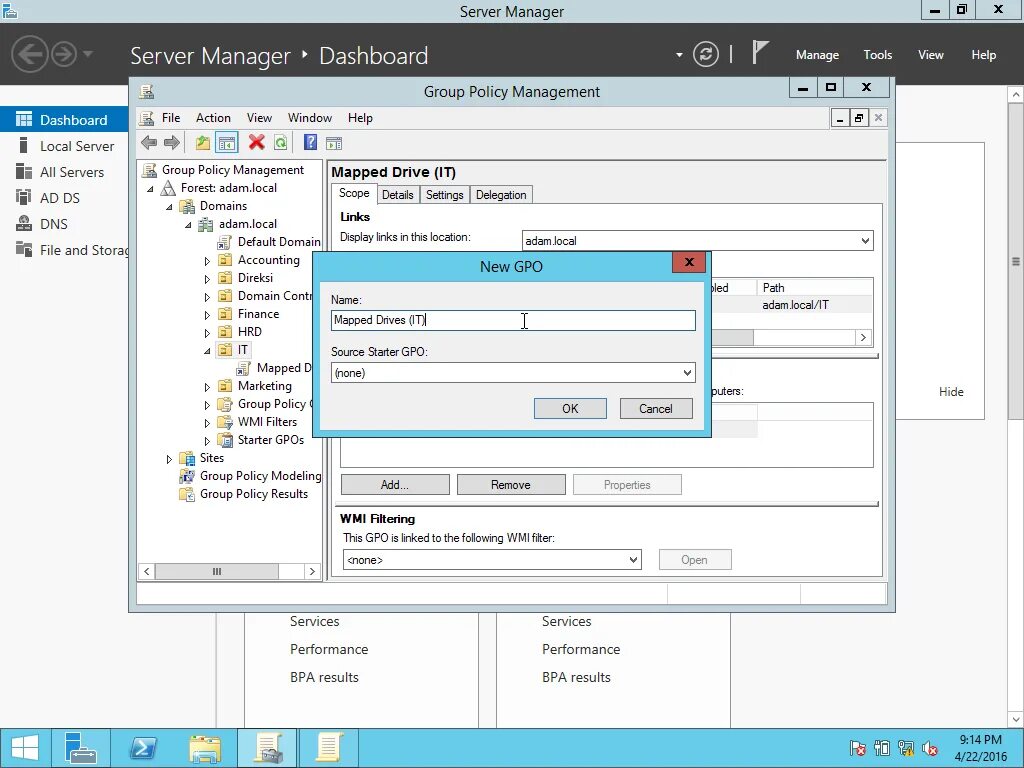The width and height of the screenshot is (1024, 768).
Task: Click Server Manager forward navigation arrow
Action: [64, 54]
